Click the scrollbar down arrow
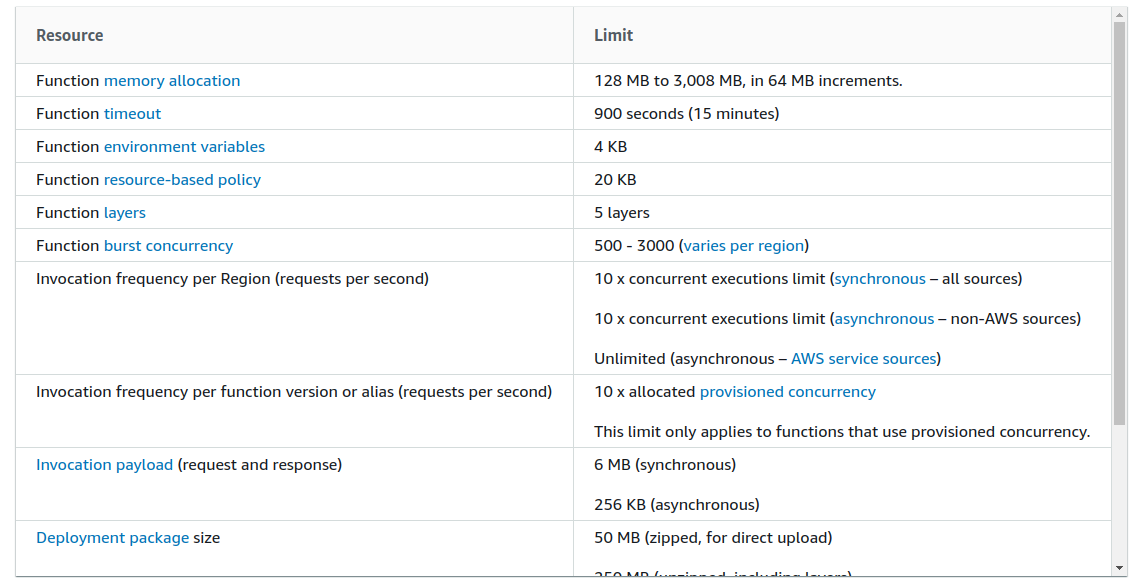The width and height of the screenshot is (1146, 586). pyautogui.click(x=1119, y=569)
